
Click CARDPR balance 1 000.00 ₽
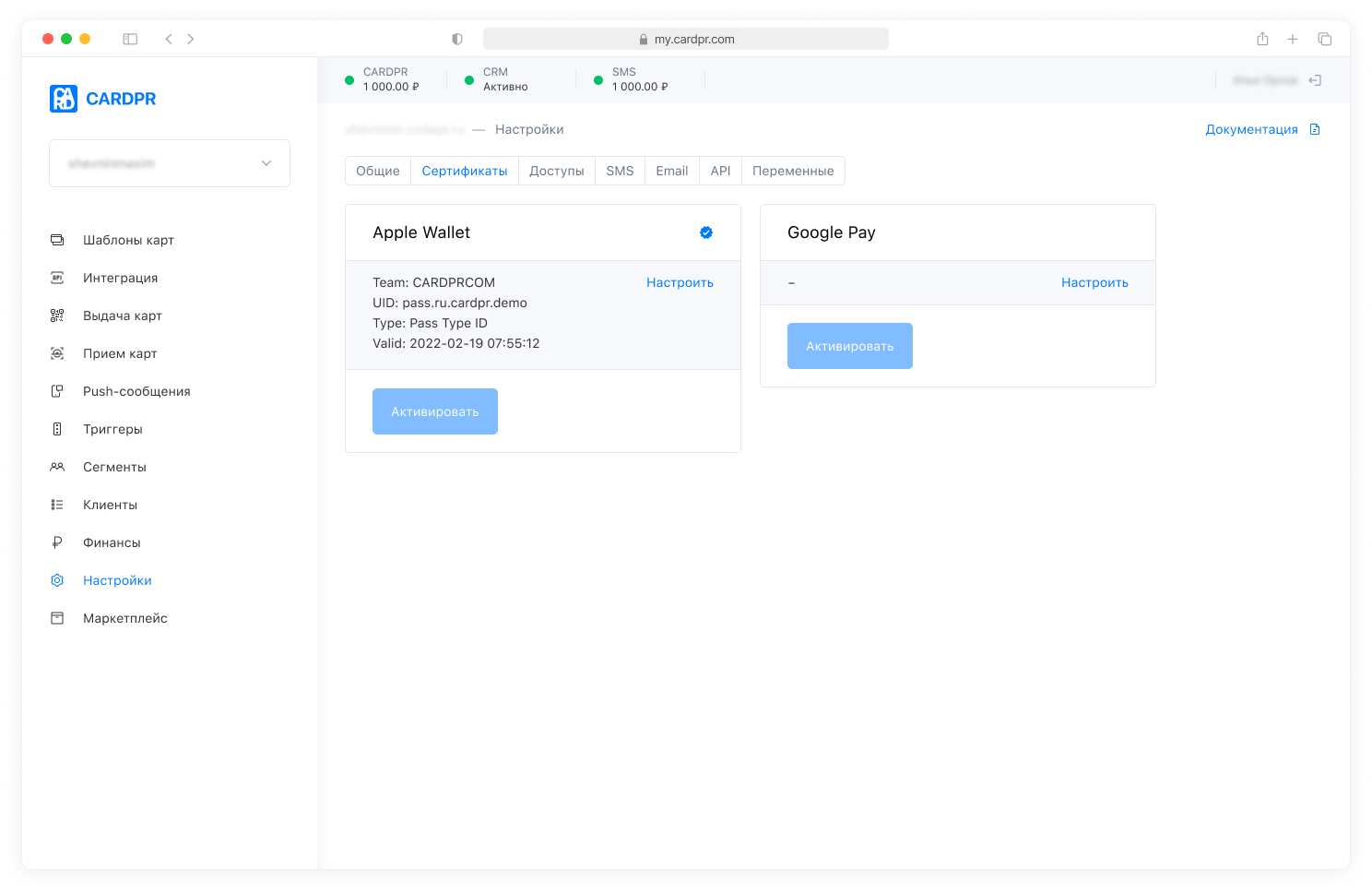[x=391, y=87]
